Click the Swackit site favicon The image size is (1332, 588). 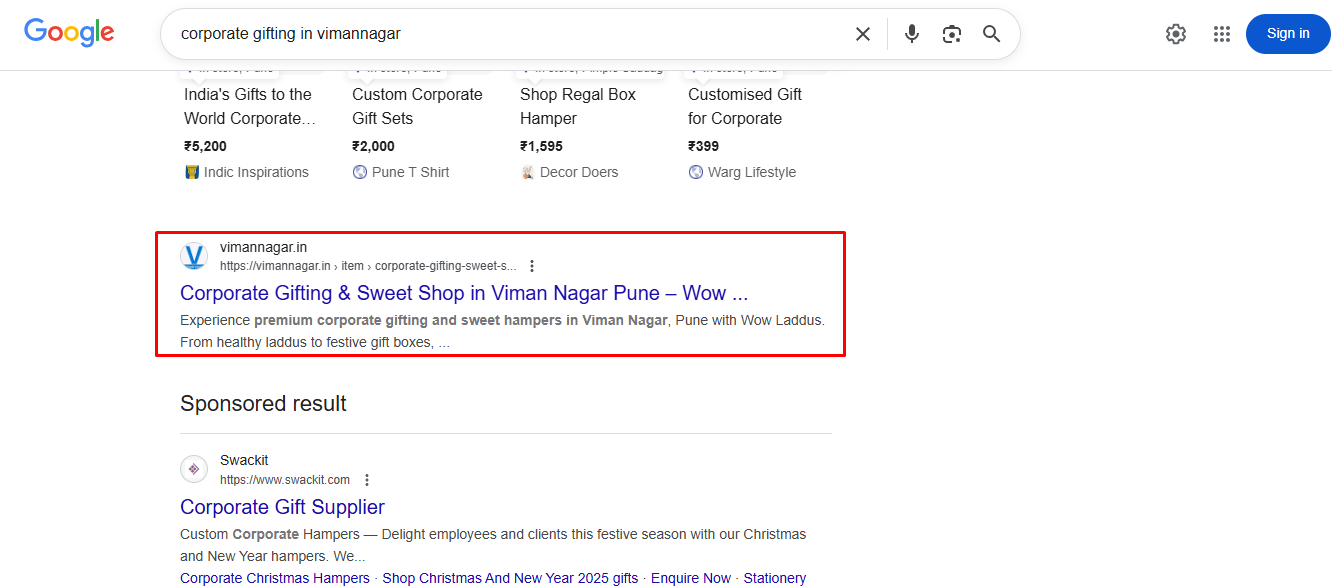tap(194, 468)
